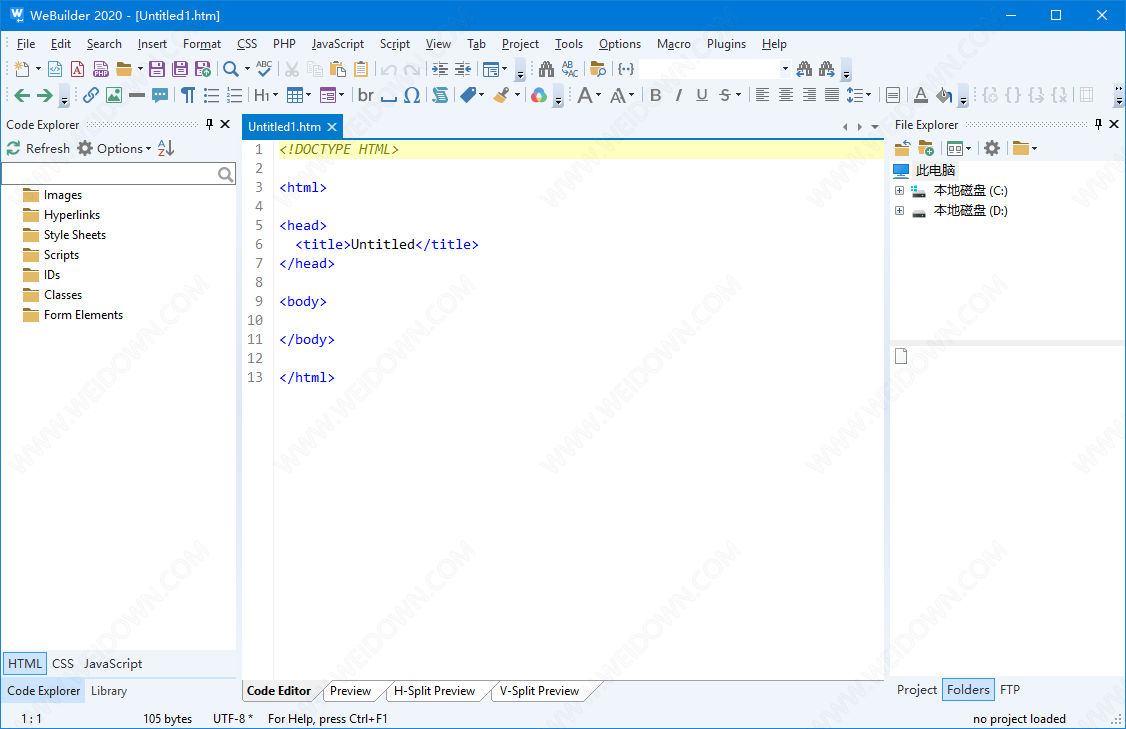Create a new HTML file icon
The width and height of the screenshot is (1126, 729).
[55, 69]
